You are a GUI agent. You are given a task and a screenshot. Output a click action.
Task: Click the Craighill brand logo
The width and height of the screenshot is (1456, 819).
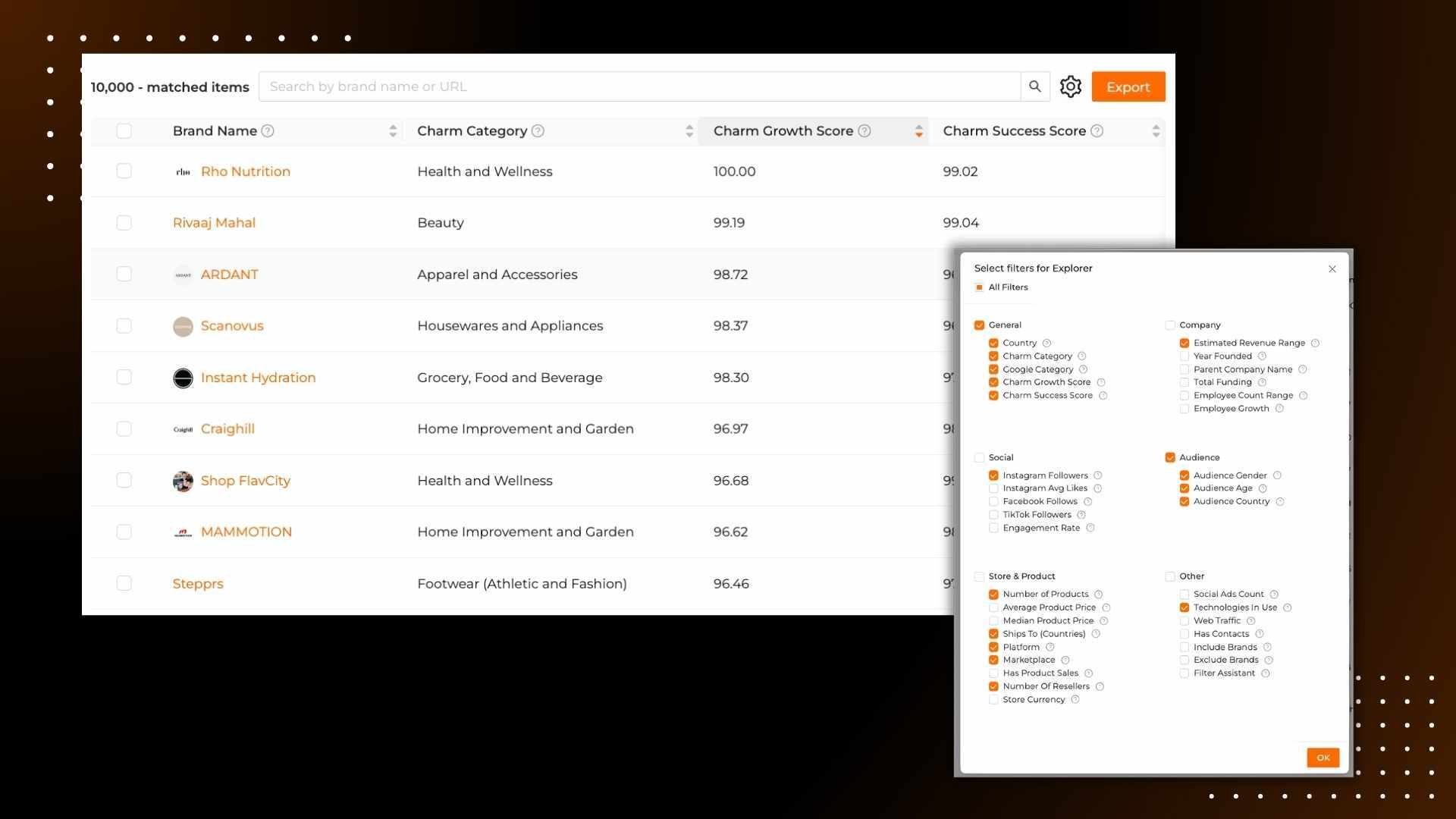183,429
